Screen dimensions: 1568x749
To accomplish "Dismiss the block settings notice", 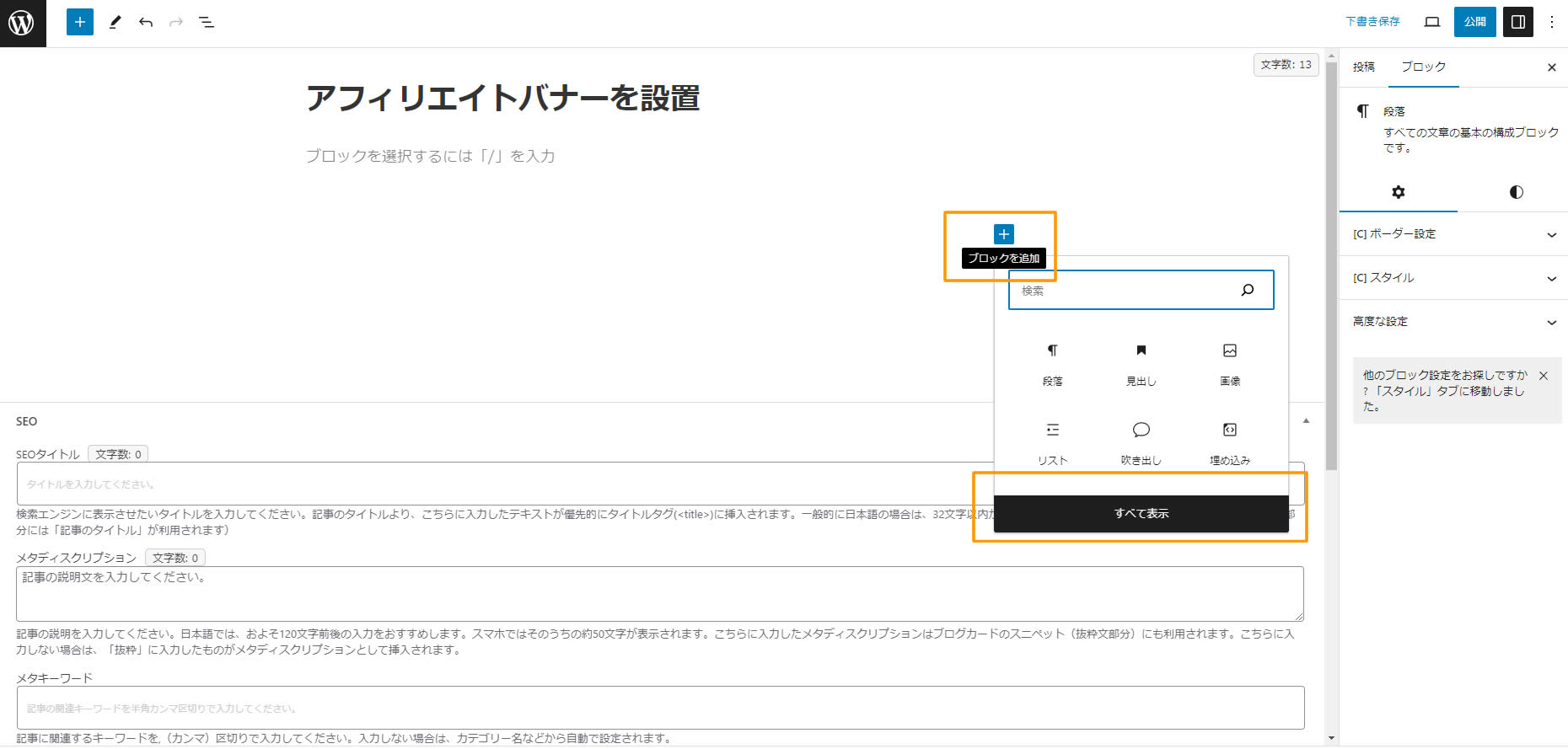I will (1544, 376).
